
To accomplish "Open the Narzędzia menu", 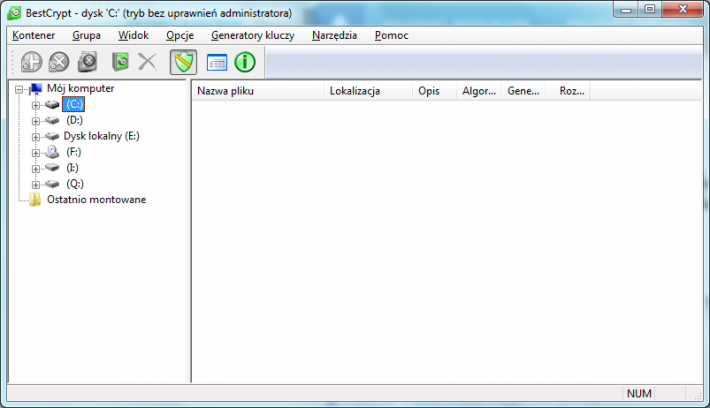I will tap(335, 35).
